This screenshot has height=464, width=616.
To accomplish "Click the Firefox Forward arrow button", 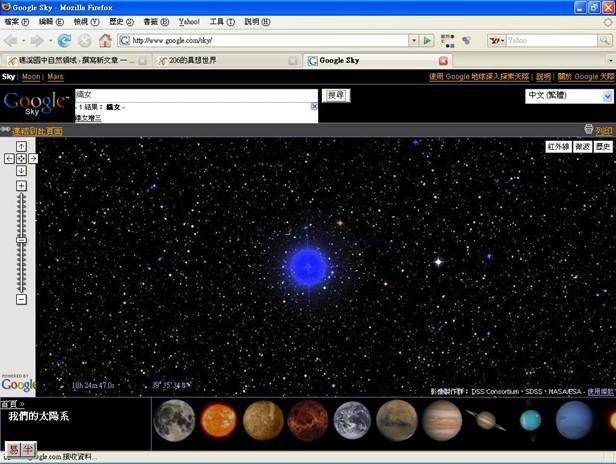I will tap(37, 40).
